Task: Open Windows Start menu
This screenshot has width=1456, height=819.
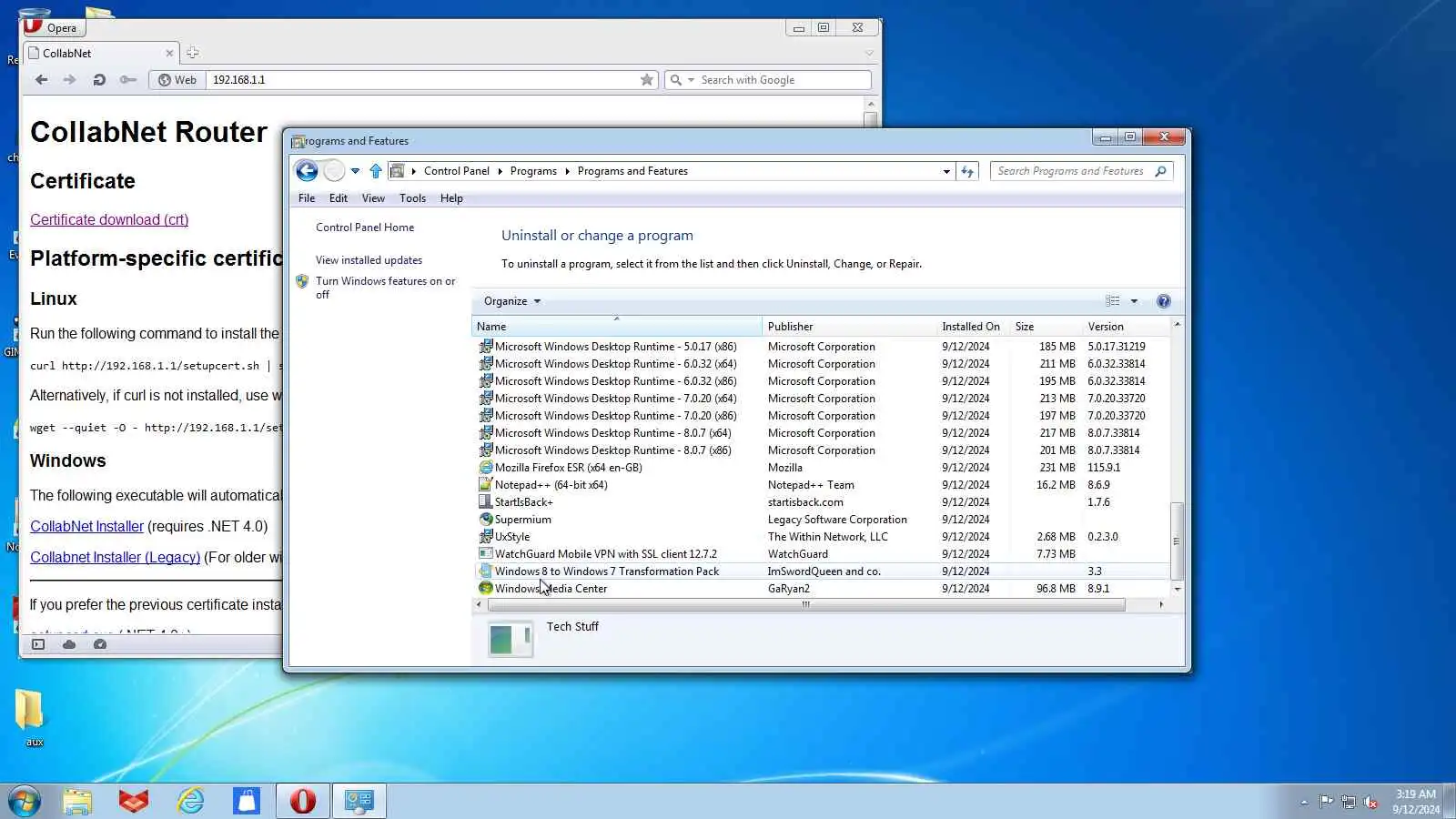Action: click(24, 802)
